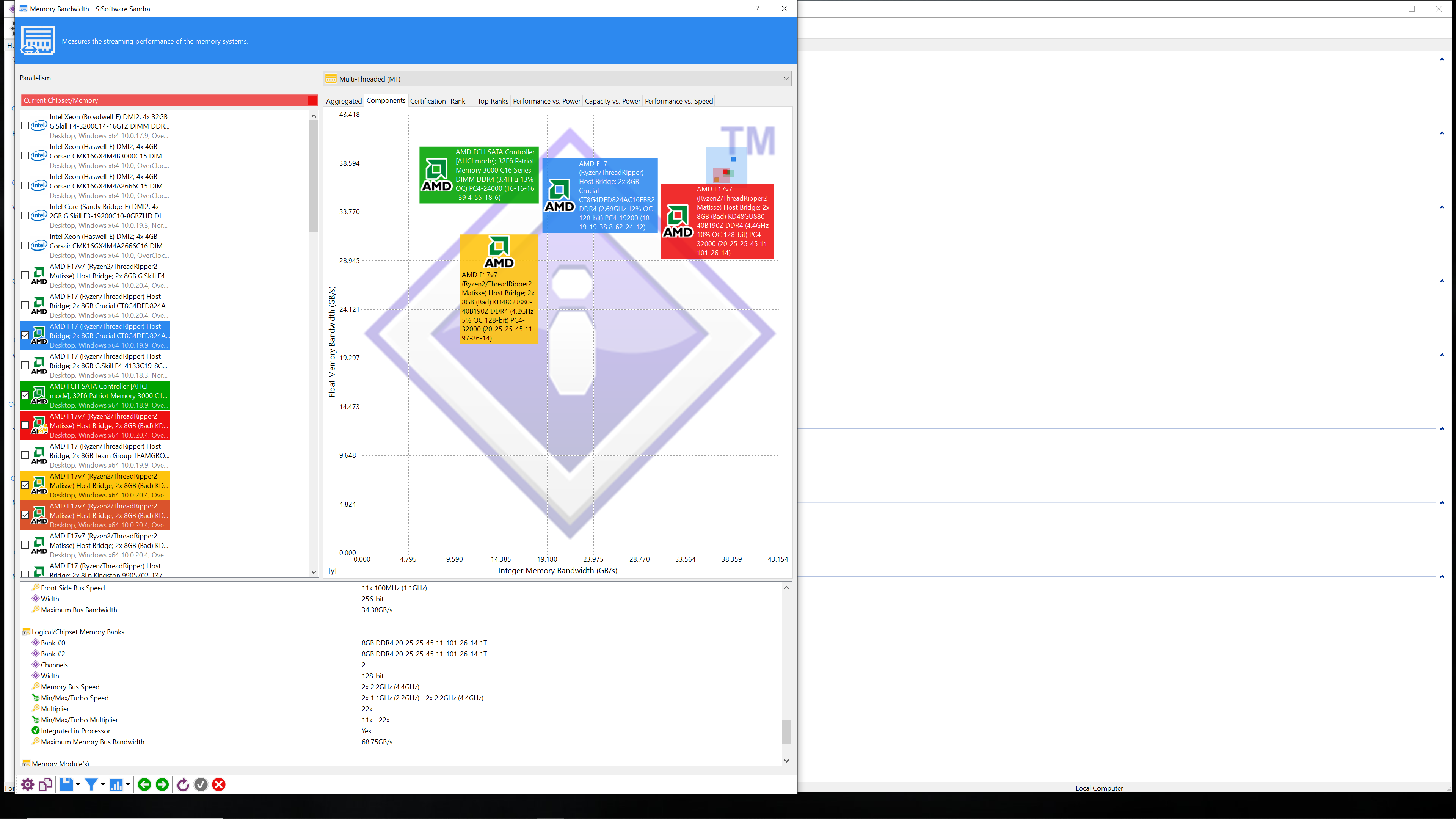Click the blue bar-chart icon
The image size is (1456, 819).
pyautogui.click(x=116, y=784)
